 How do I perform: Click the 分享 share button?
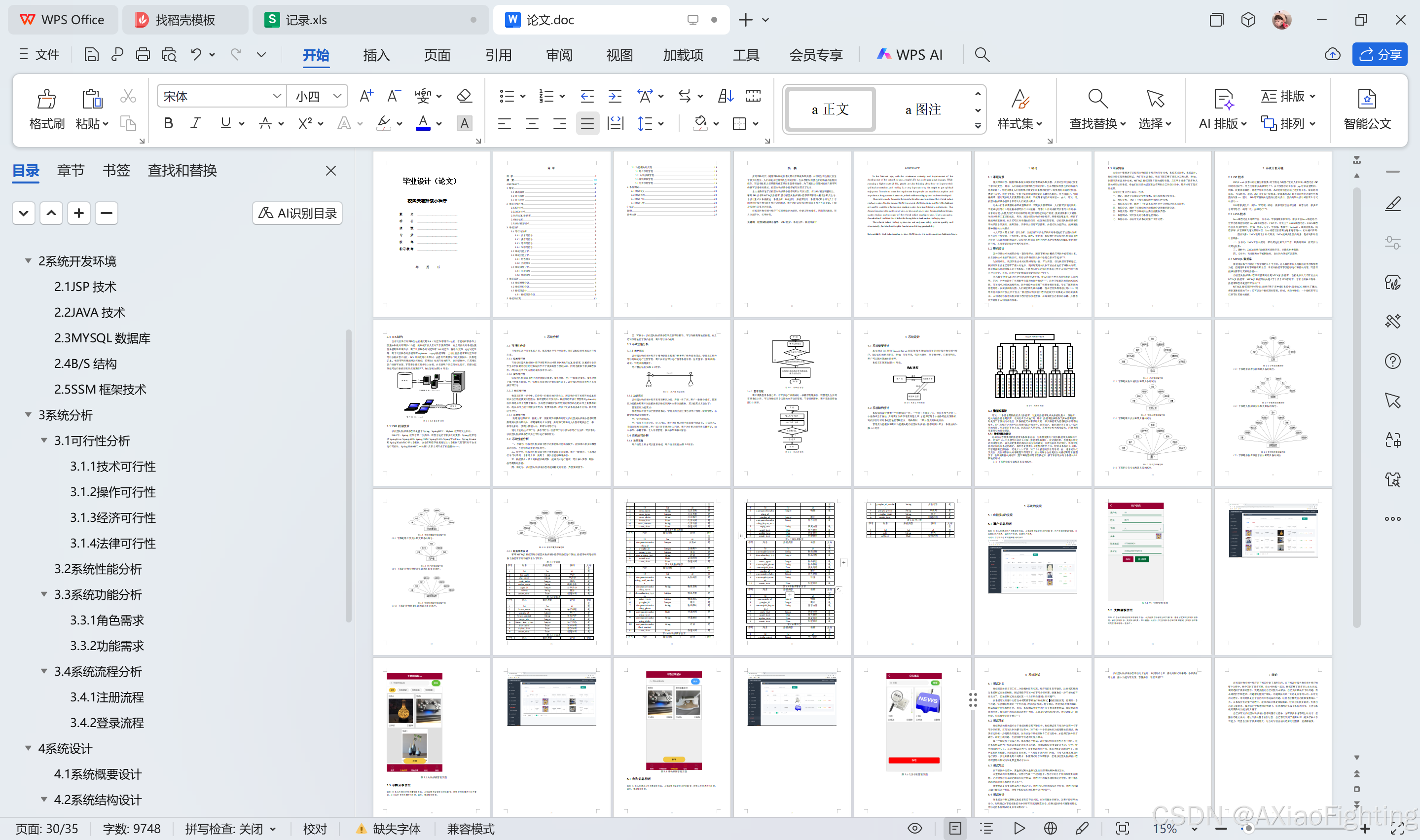pos(1379,54)
